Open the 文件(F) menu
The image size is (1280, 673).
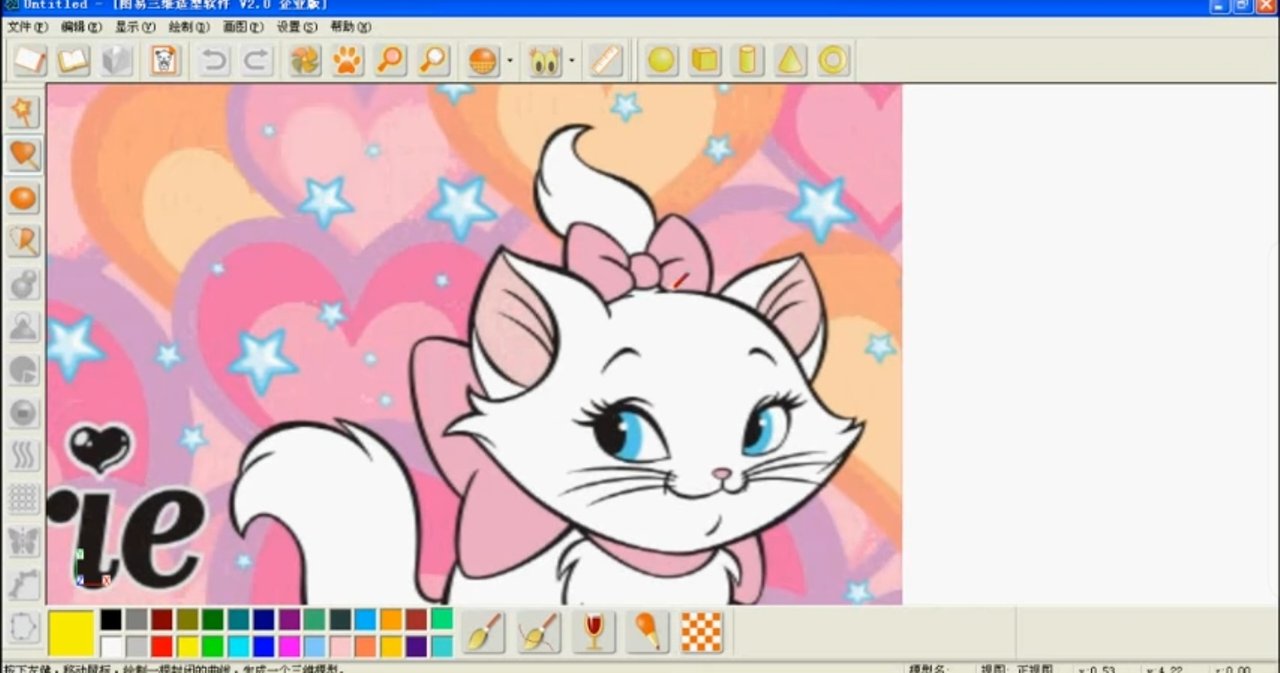click(27, 27)
